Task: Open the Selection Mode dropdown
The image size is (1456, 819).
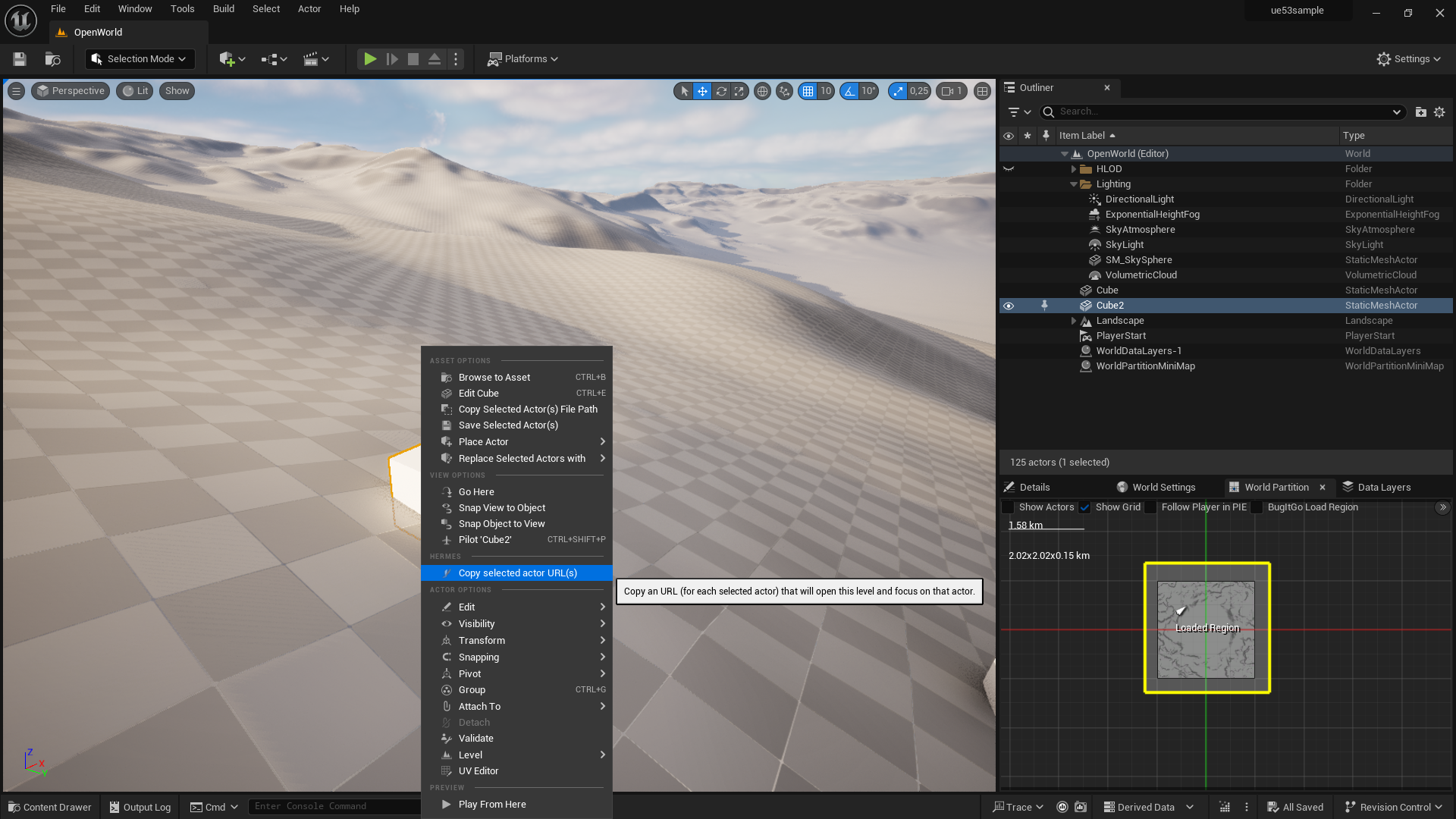Action: 140,59
